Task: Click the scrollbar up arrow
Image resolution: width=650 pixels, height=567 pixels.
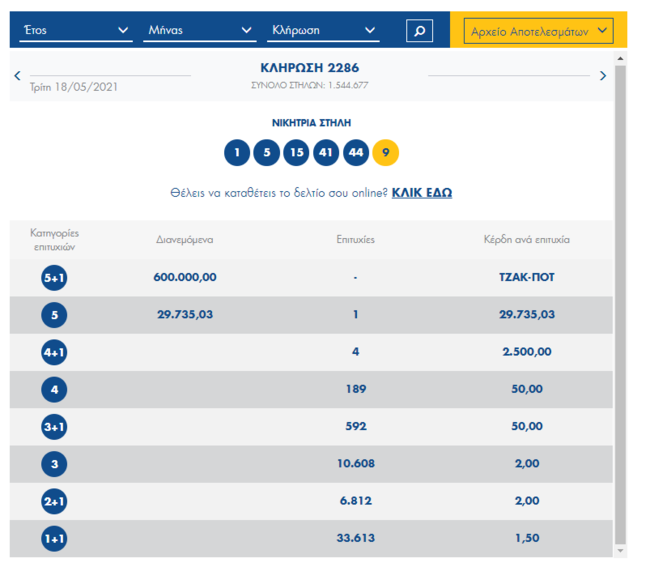Action: tap(620, 59)
